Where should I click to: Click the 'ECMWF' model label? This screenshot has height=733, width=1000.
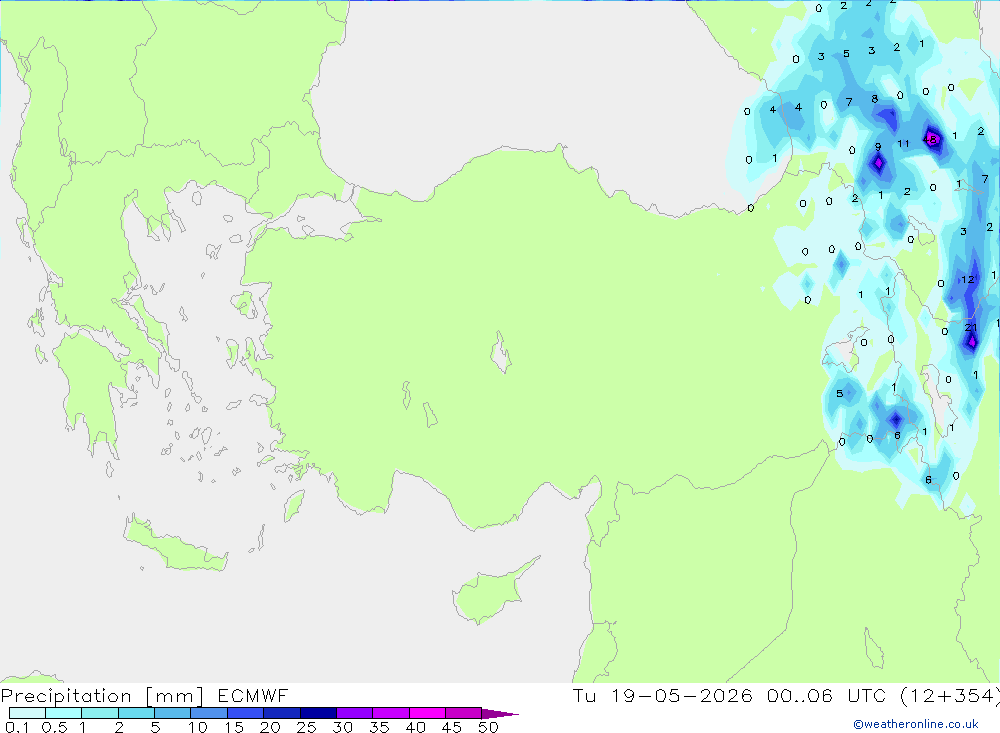pyautogui.click(x=253, y=695)
